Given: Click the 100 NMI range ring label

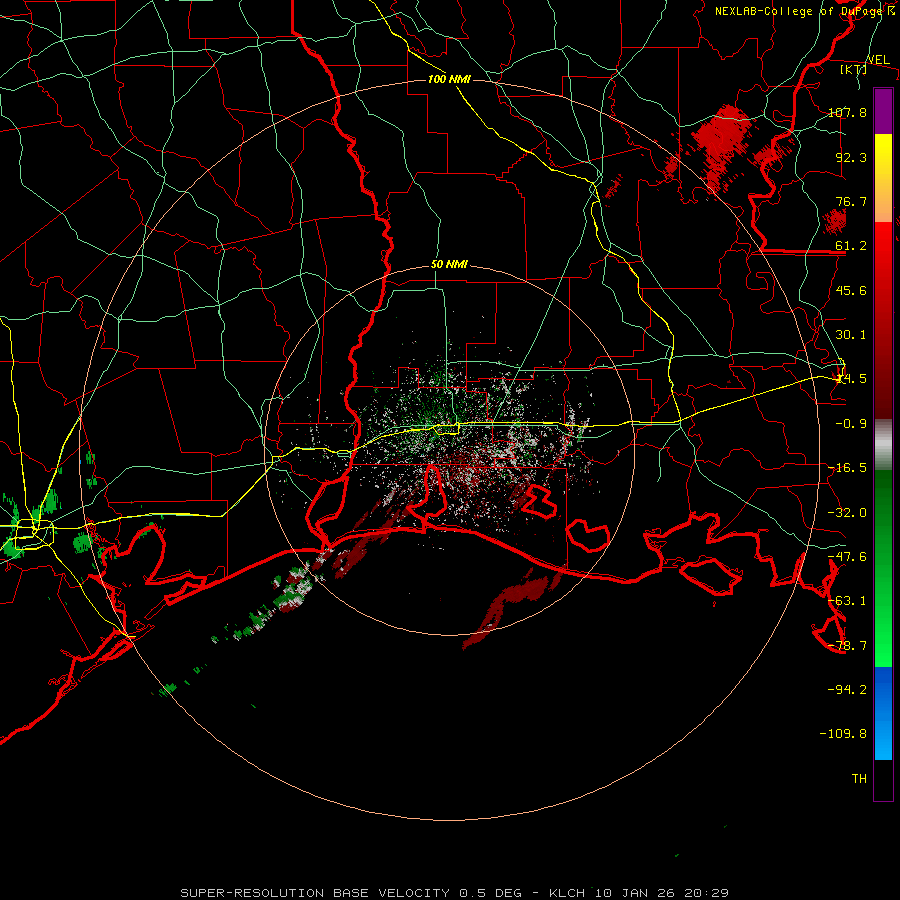Looking at the screenshot, I should 449,79.
